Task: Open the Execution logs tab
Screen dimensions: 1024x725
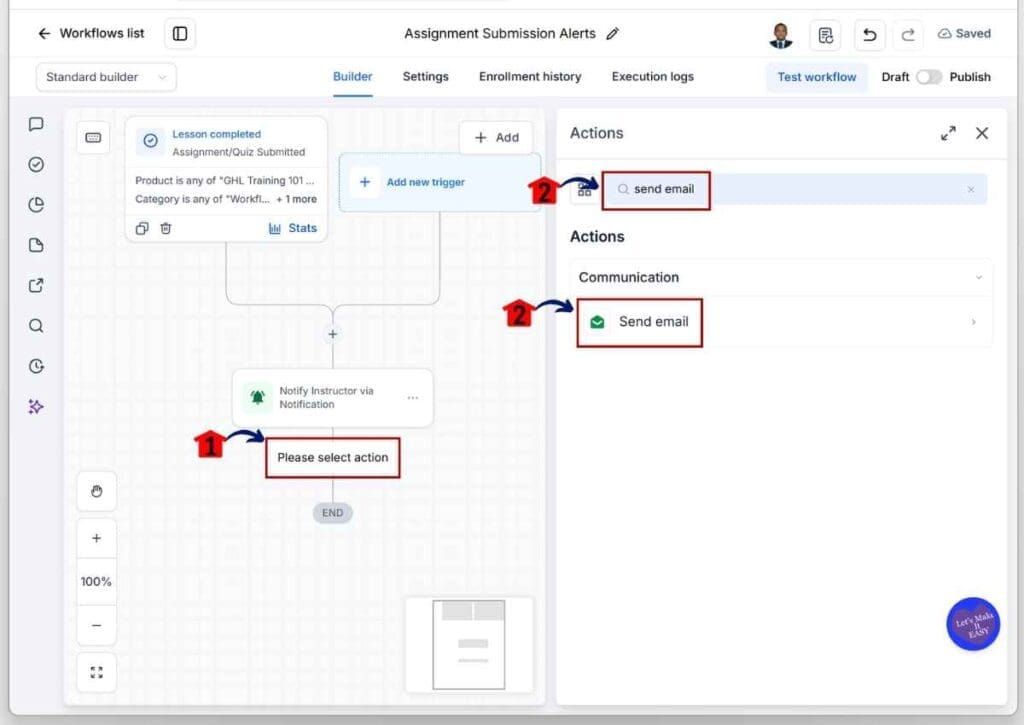Action: pos(652,76)
